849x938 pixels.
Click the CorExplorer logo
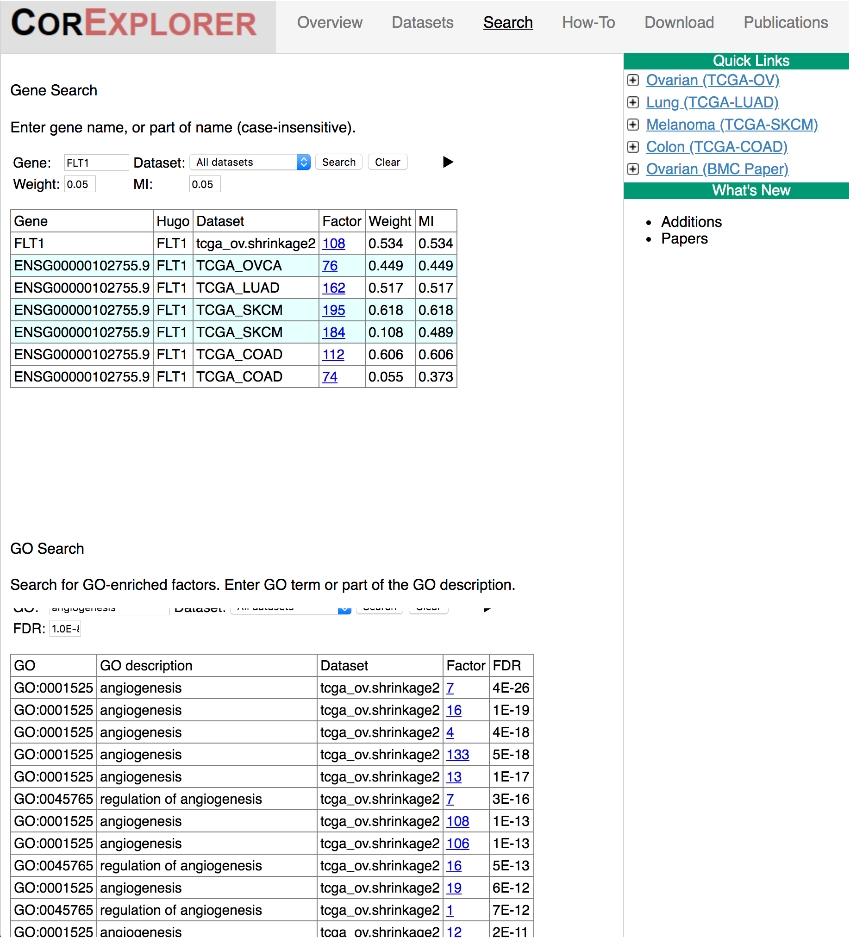pos(135,24)
